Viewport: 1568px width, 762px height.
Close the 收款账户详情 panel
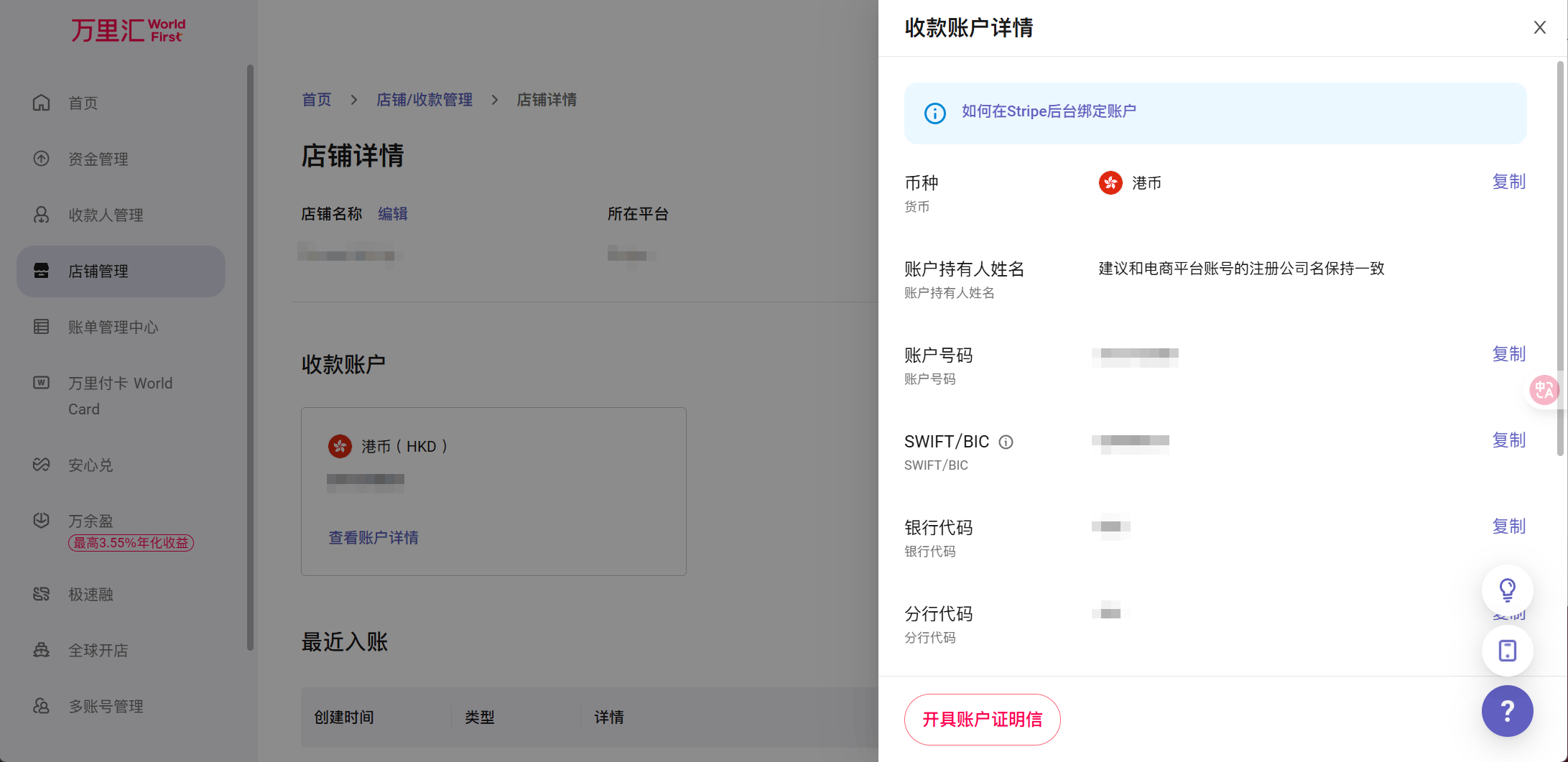pyautogui.click(x=1539, y=27)
